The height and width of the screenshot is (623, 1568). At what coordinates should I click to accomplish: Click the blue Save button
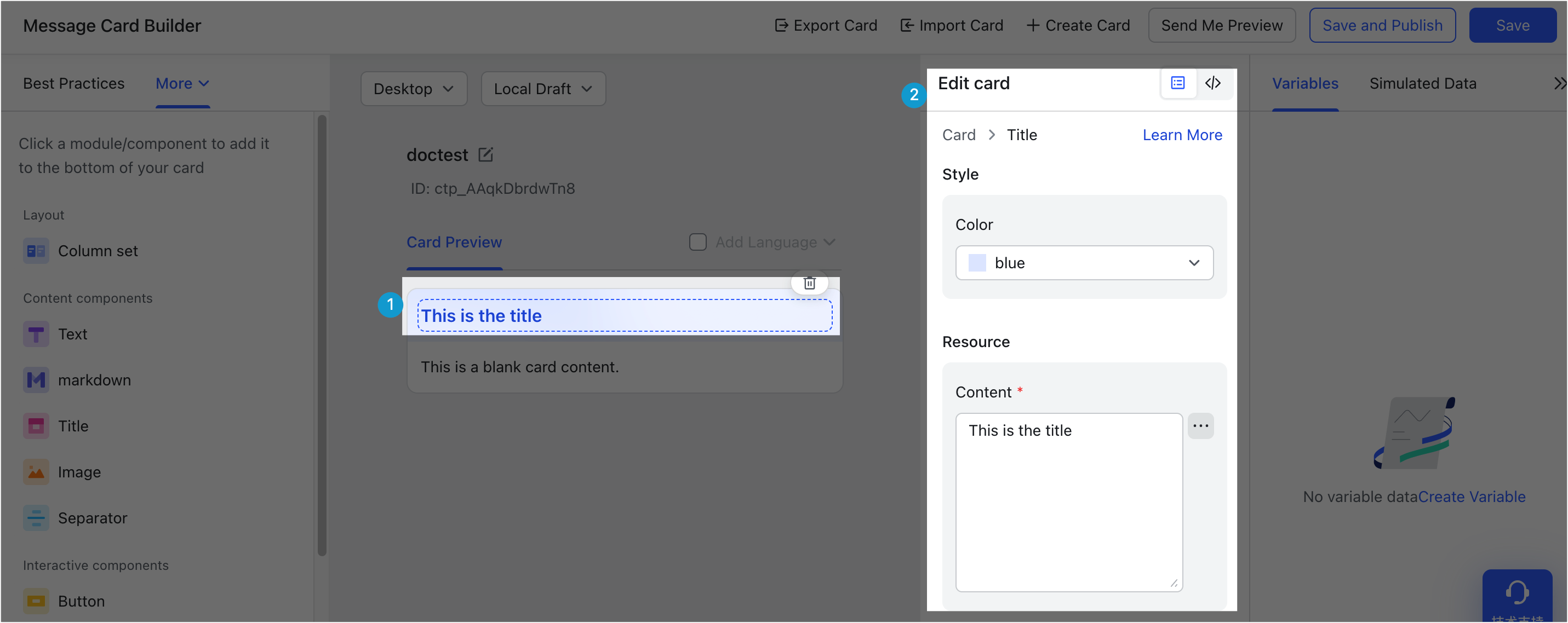[x=1513, y=26]
